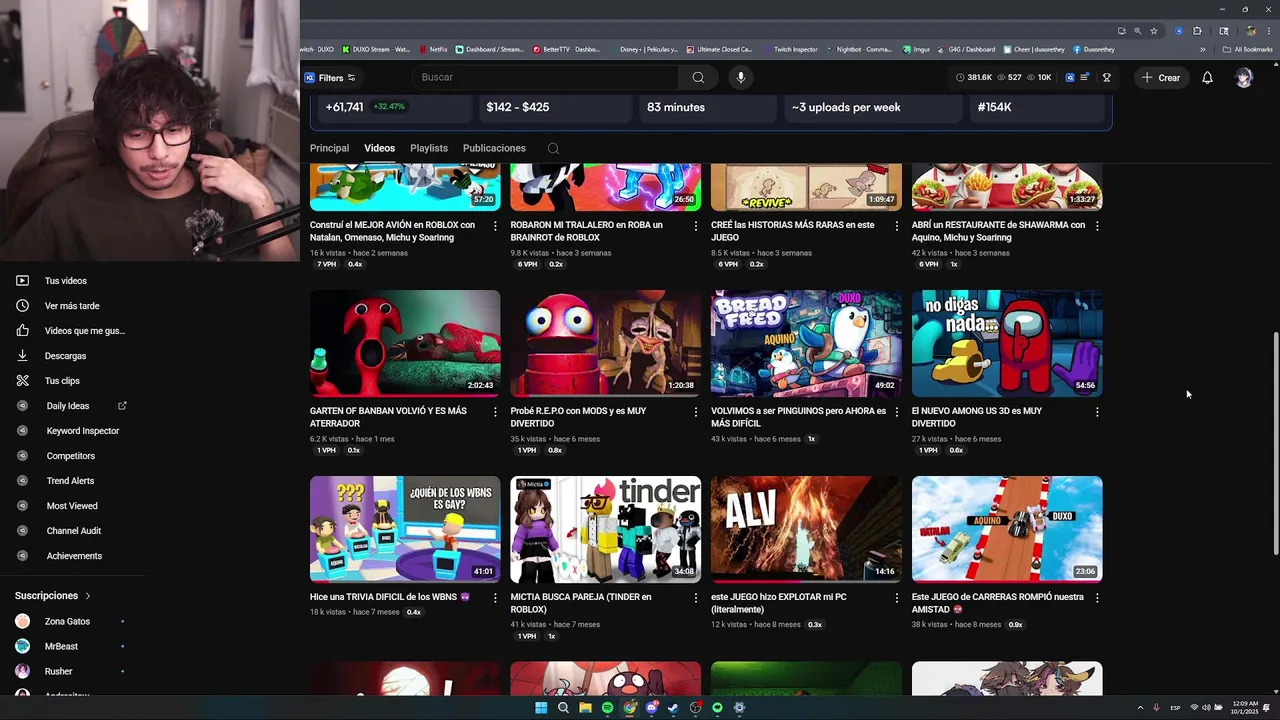1280x720 pixels.
Task: Play the Bread & Fred penguin thumbnail
Action: click(x=806, y=343)
